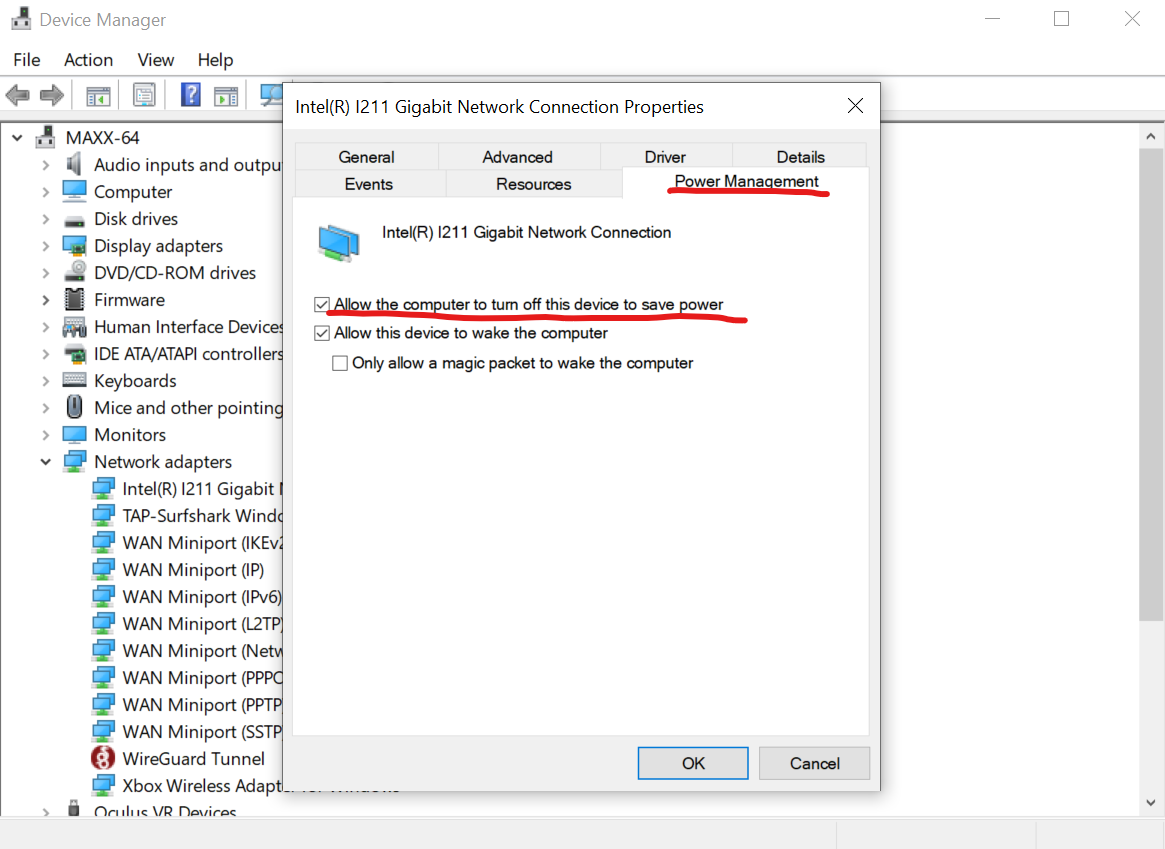
Task: Click the TAP-Surfshark adapter icon
Action: (x=103, y=515)
